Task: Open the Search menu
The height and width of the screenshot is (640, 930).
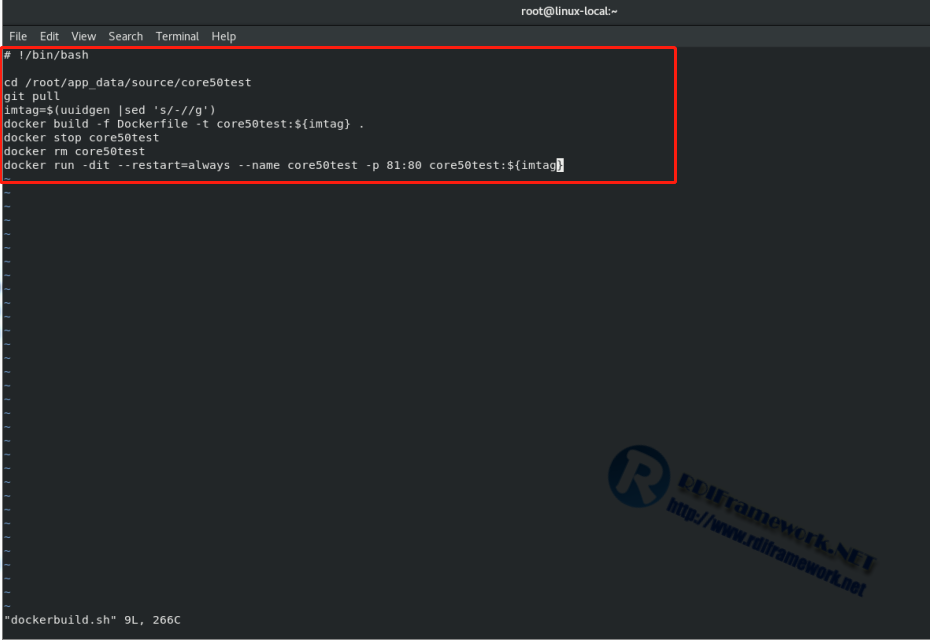Action: pyautogui.click(x=126, y=36)
